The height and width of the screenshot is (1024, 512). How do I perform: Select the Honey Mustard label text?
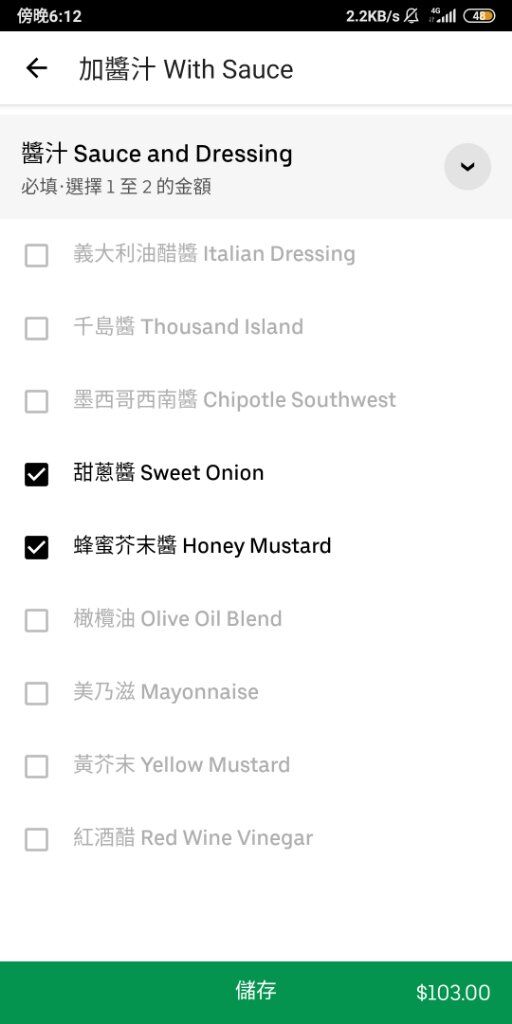(202, 546)
